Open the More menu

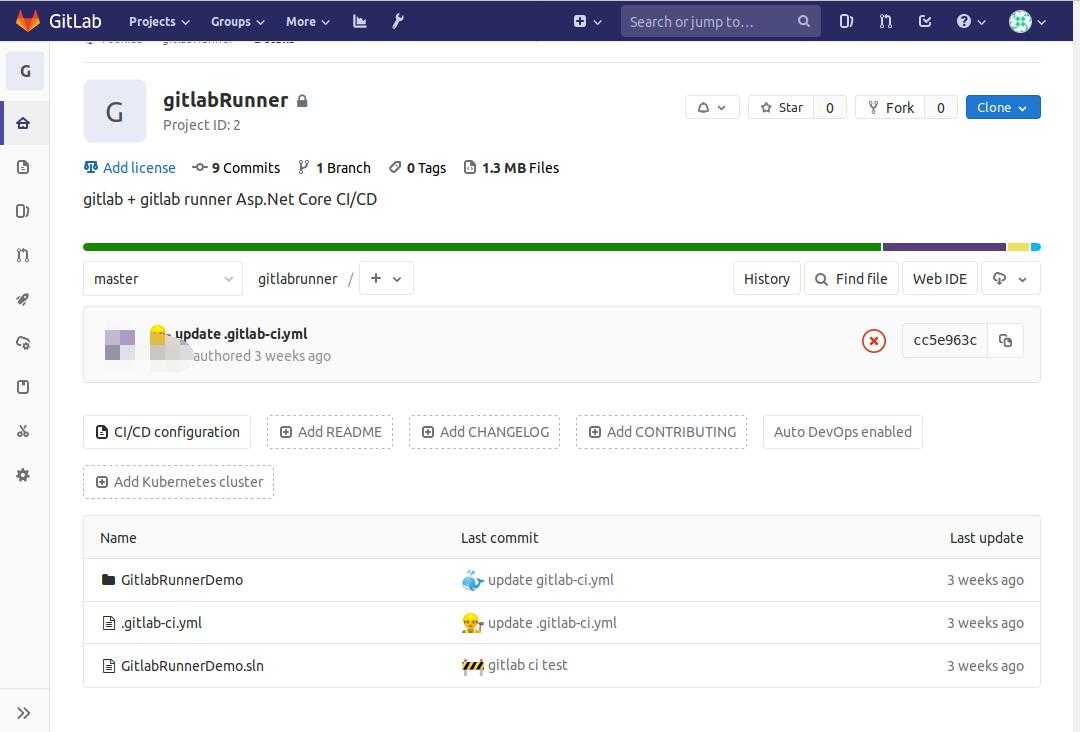pos(308,21)
